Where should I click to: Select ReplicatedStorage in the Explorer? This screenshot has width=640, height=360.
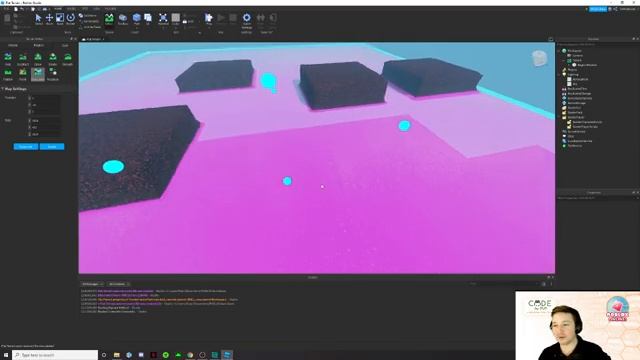click(579, 93)
